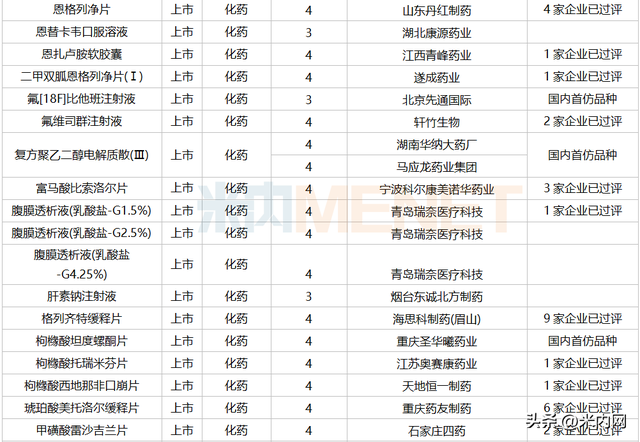Select the cell 恩替卡韦口服溶液
The image size is (640, 442).
pos(82,32)
